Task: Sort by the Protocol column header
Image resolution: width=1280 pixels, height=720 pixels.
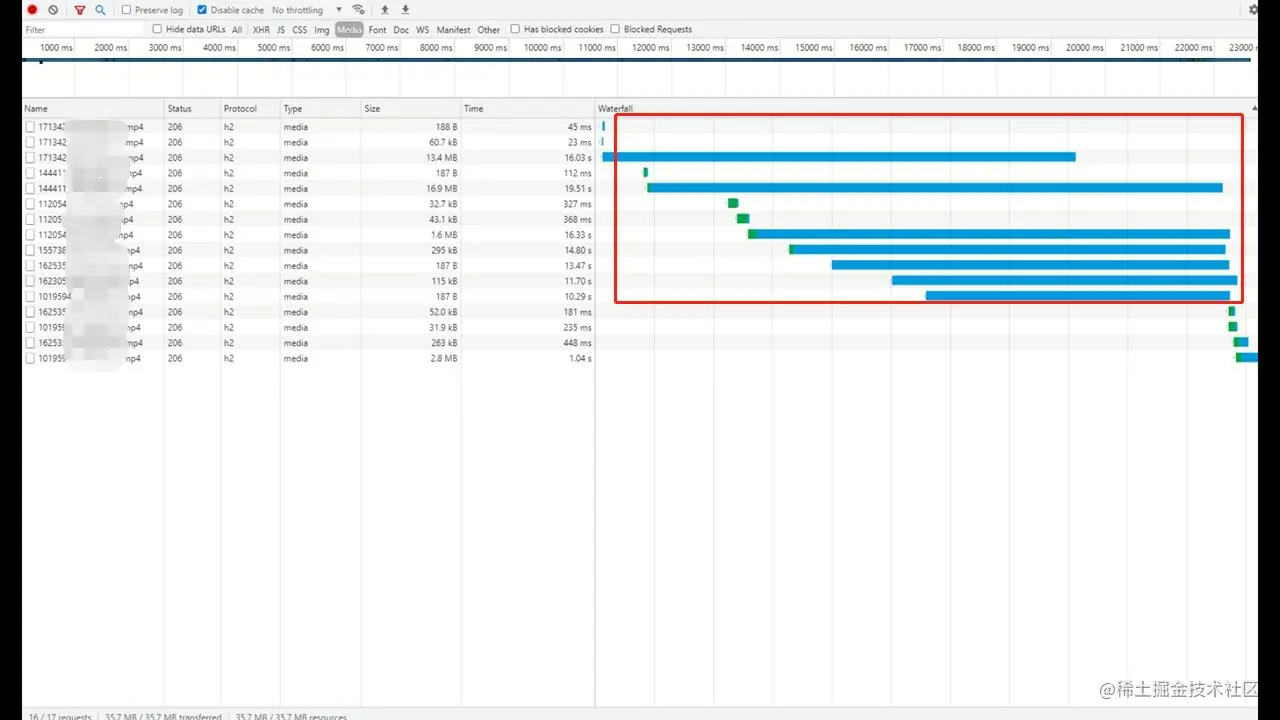Action: (250, 108)
